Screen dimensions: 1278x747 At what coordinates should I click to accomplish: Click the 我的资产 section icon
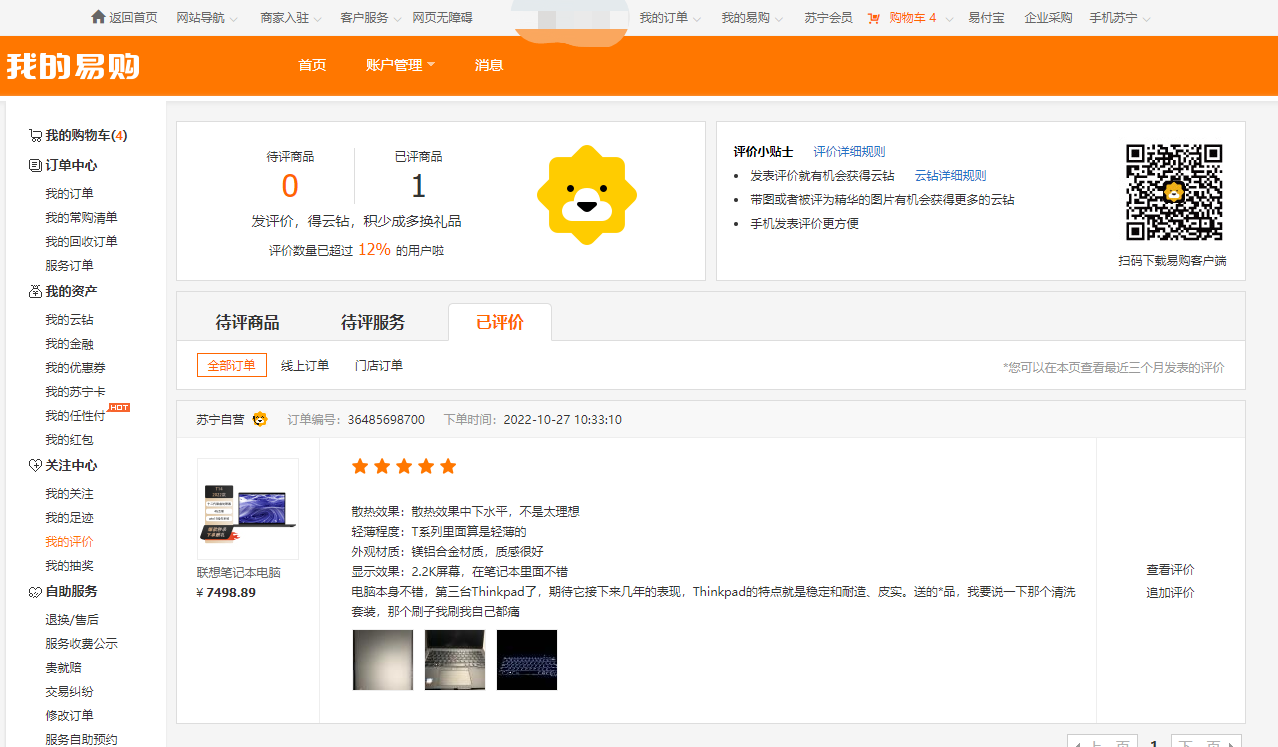(x=35, y=292)
